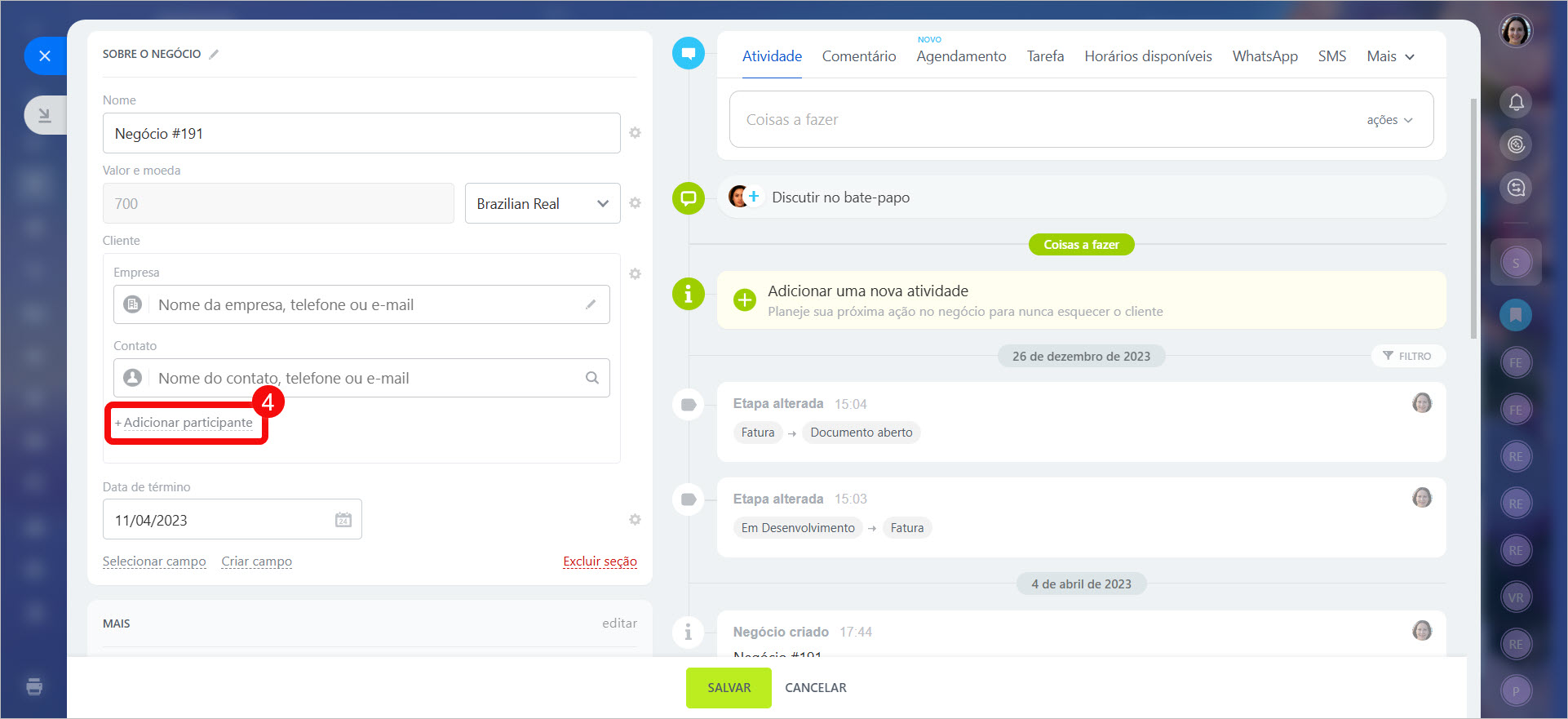Viewport: 1568px width, 719px height.
Task: Open gear settings for Valor e moeda field
Action: [x=635, y=203]
